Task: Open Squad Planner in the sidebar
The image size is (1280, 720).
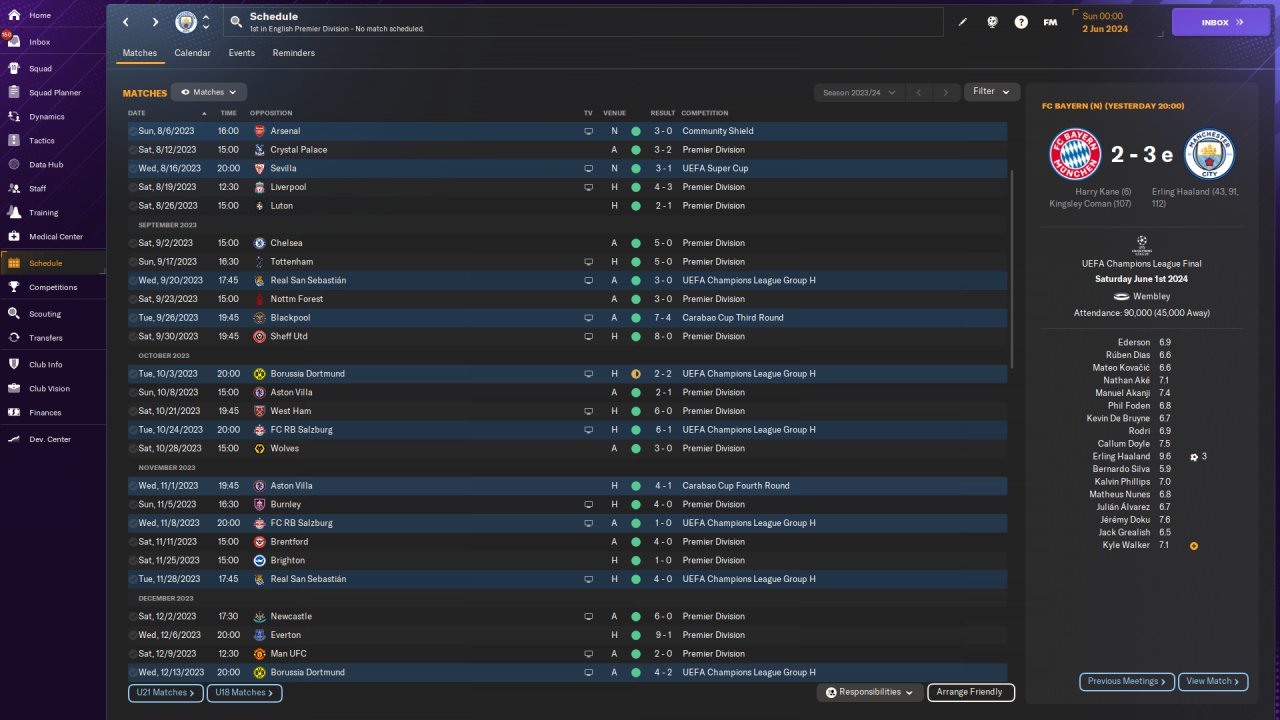Action: point(52,93)
